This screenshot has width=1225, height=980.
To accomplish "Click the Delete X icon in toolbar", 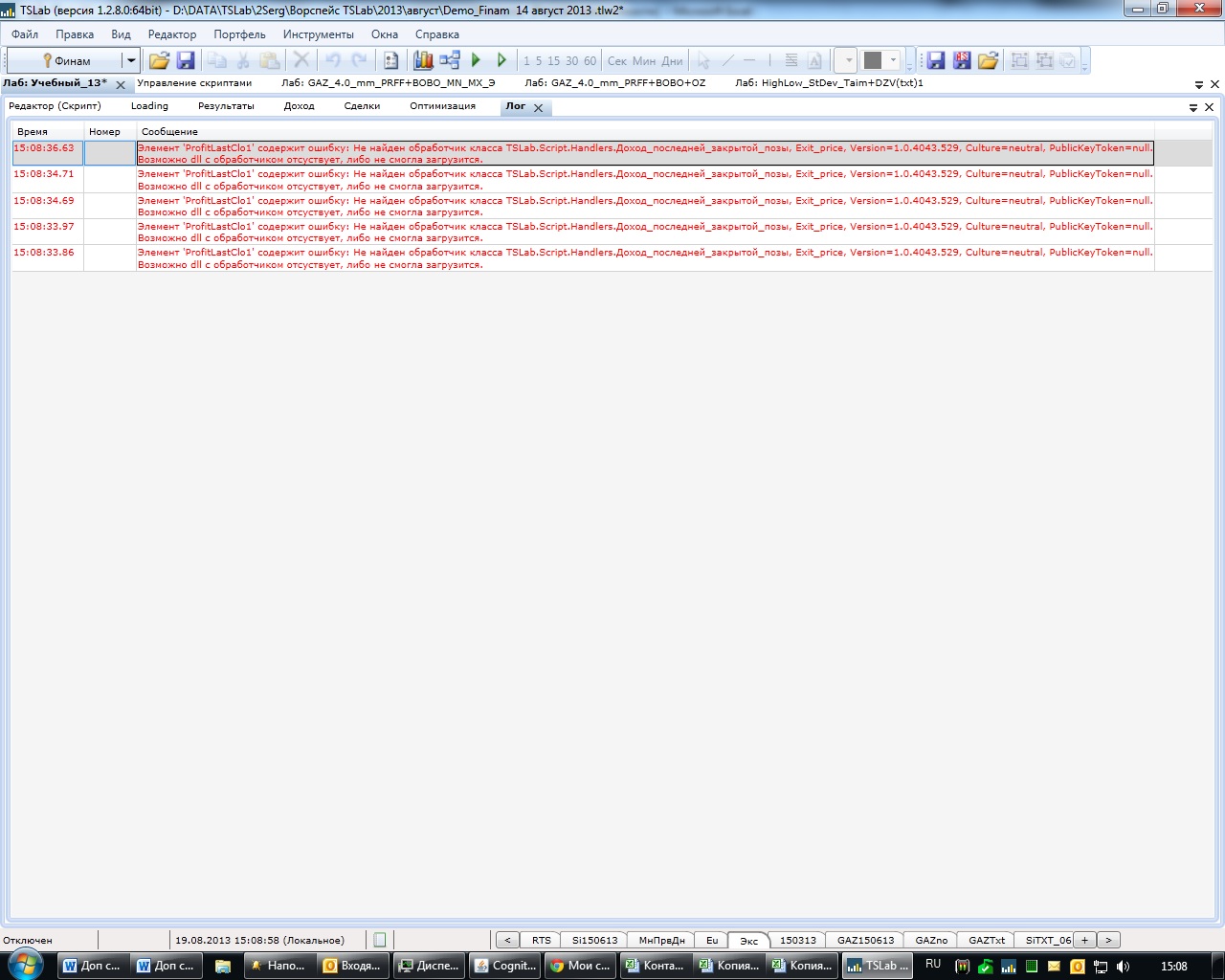I will pos(301,60).
